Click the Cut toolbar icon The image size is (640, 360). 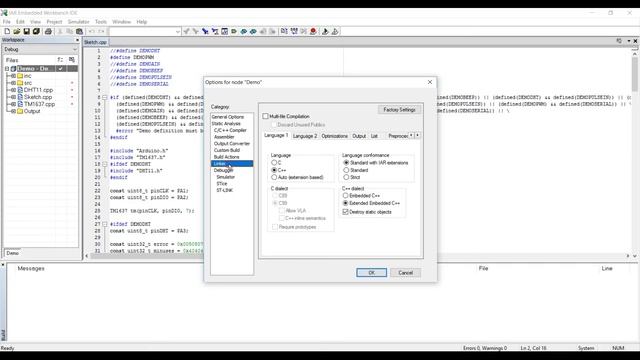click(60, 31)
